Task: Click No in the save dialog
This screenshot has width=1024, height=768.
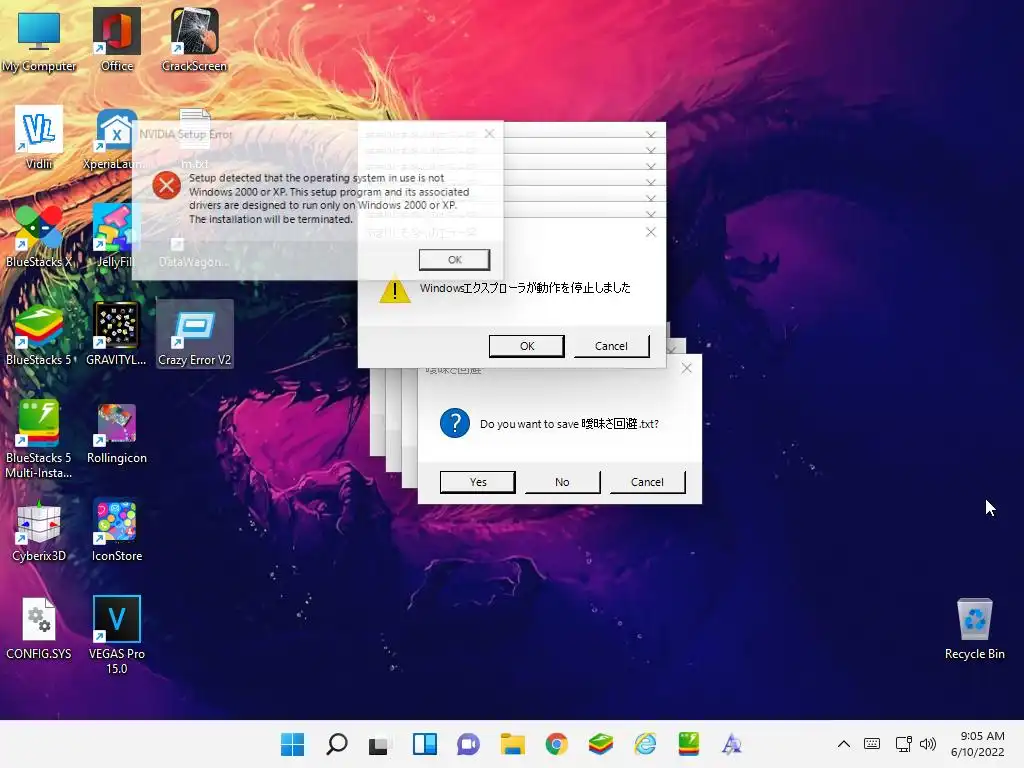Action: 562,482
